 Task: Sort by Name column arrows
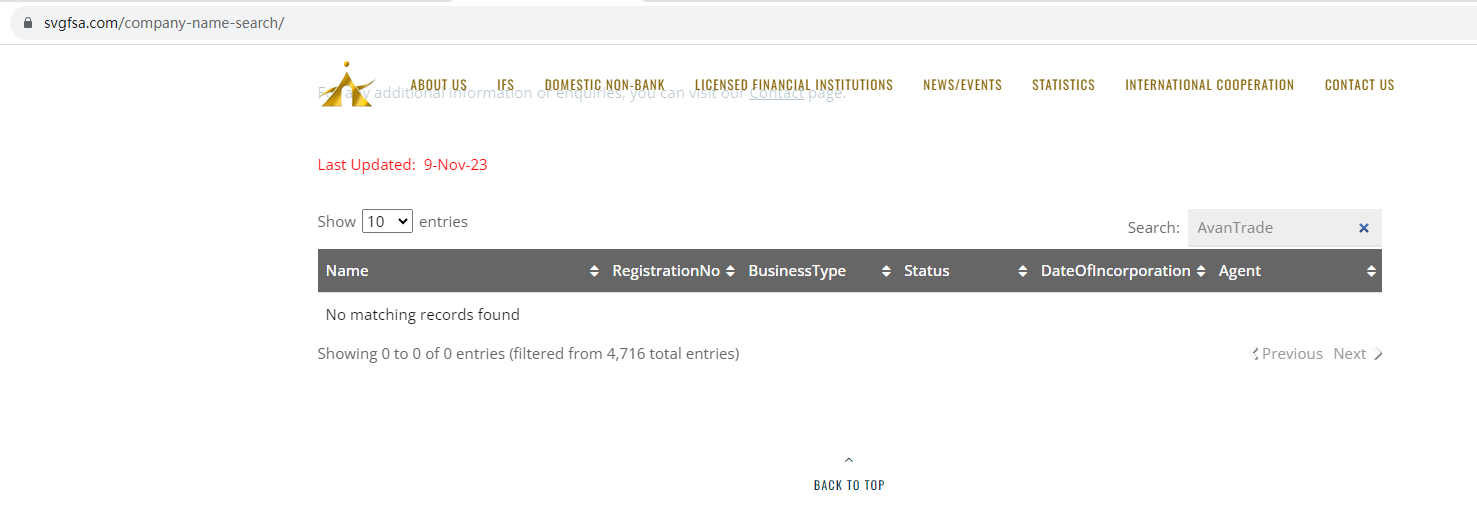[x=594, y=271]
